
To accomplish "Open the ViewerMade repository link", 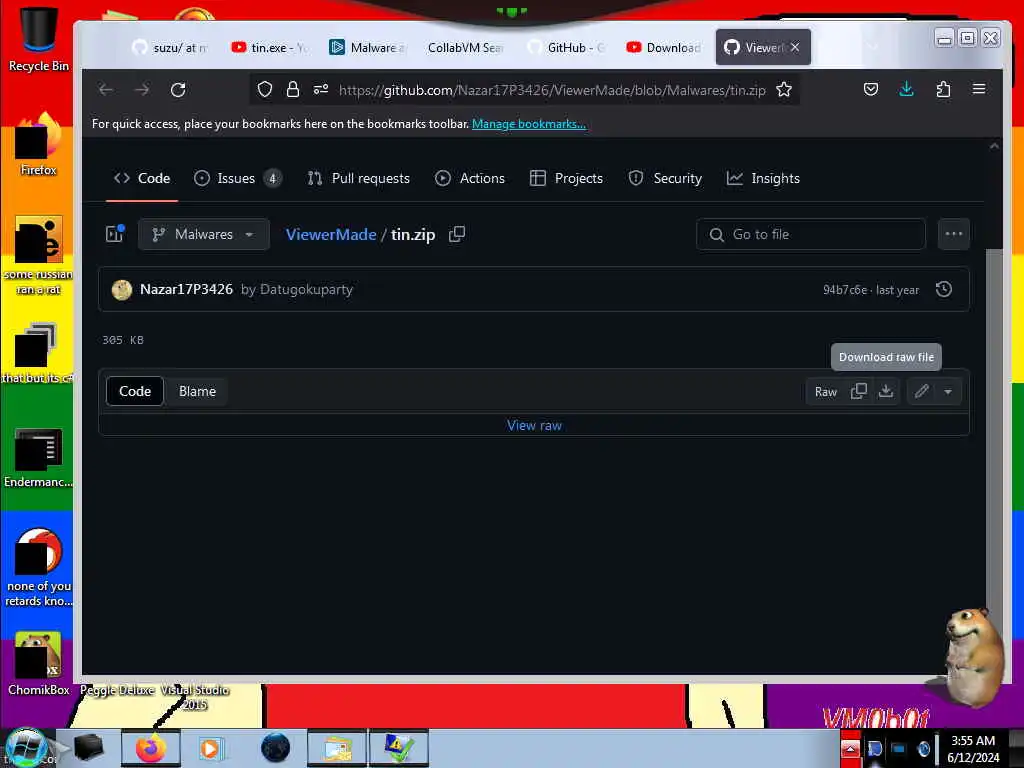I will pos(331,234).
